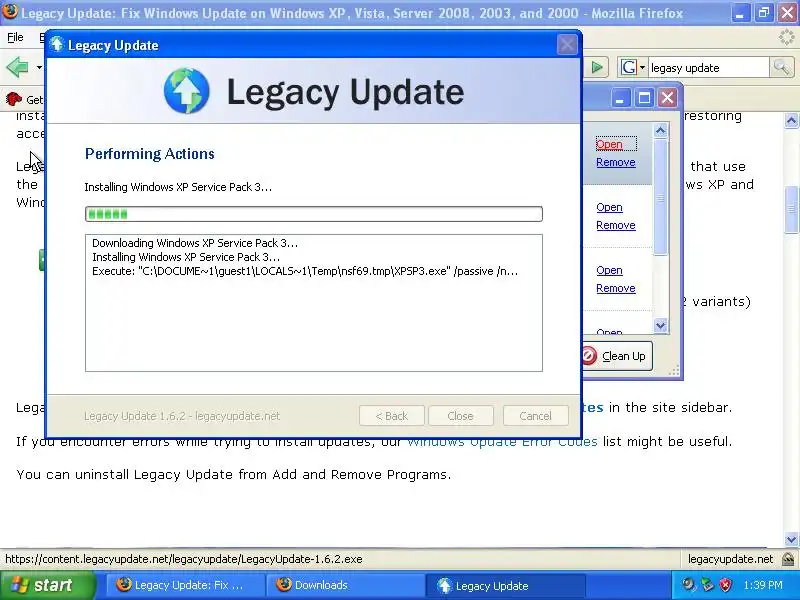Click Clean Up button in Downloads window
Image resolution: width=800 pixels, height=600 pixels.
tap(616, 356)
